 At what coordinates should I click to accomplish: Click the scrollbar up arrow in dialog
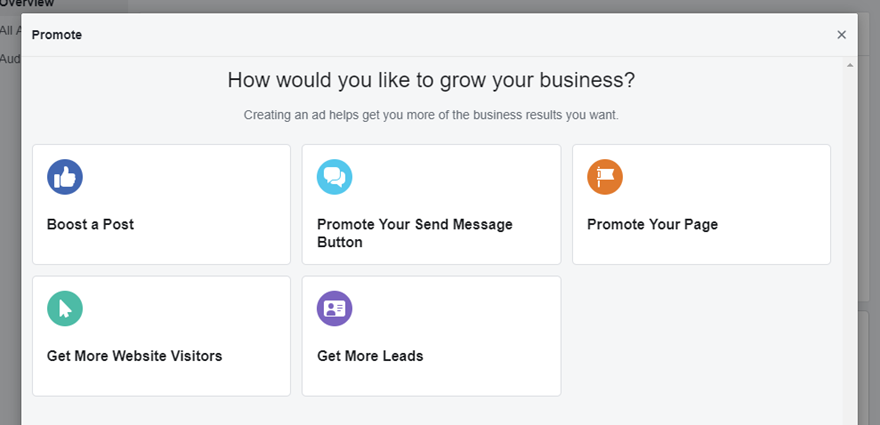point(850,65)
